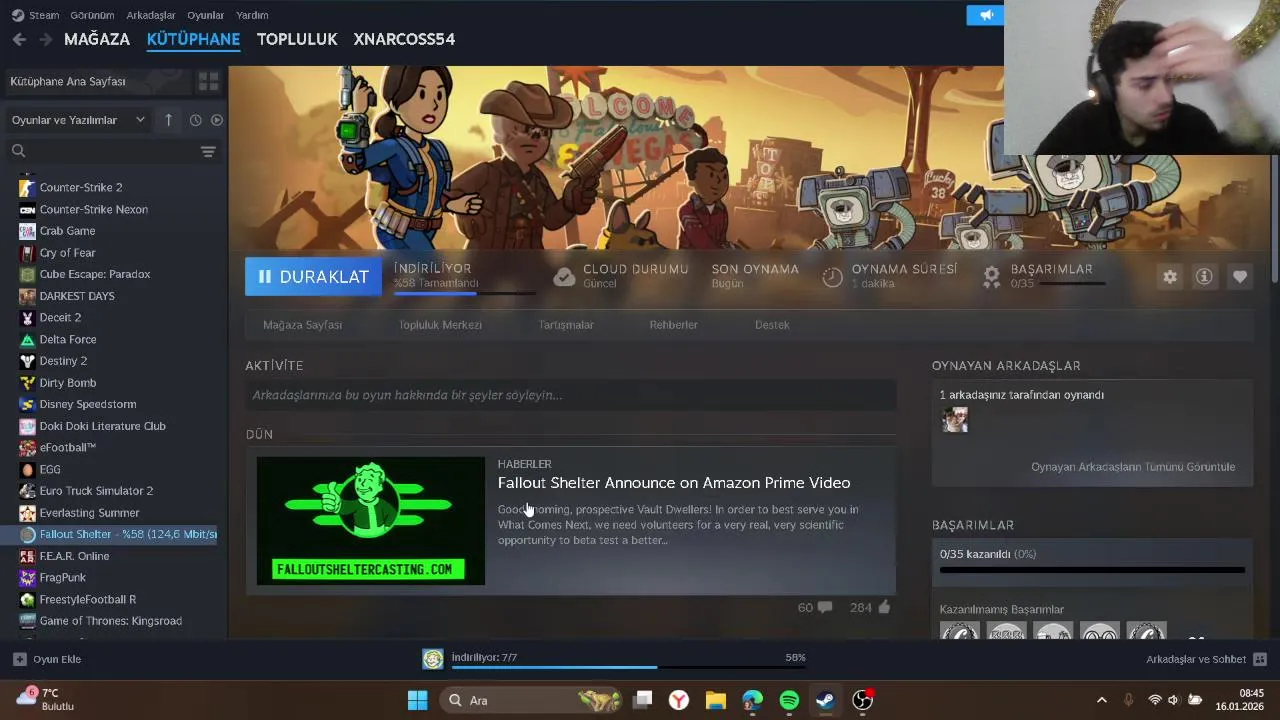Click the activity comment input field
1280x720 pixels.
coord(571,395)
